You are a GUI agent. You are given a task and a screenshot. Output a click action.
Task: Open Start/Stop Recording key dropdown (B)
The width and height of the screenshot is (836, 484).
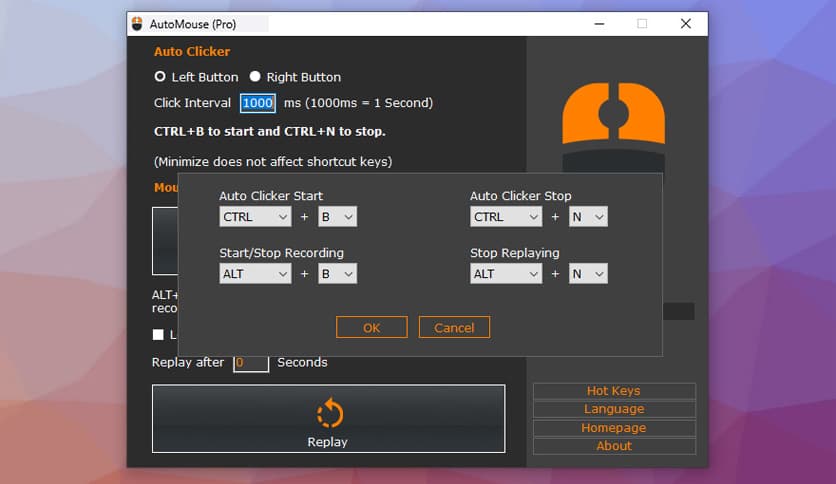(337, 274)
